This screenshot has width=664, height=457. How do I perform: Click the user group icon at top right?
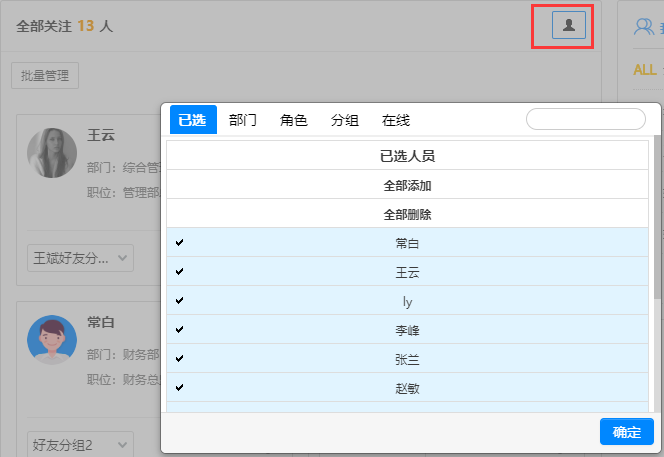645,27
